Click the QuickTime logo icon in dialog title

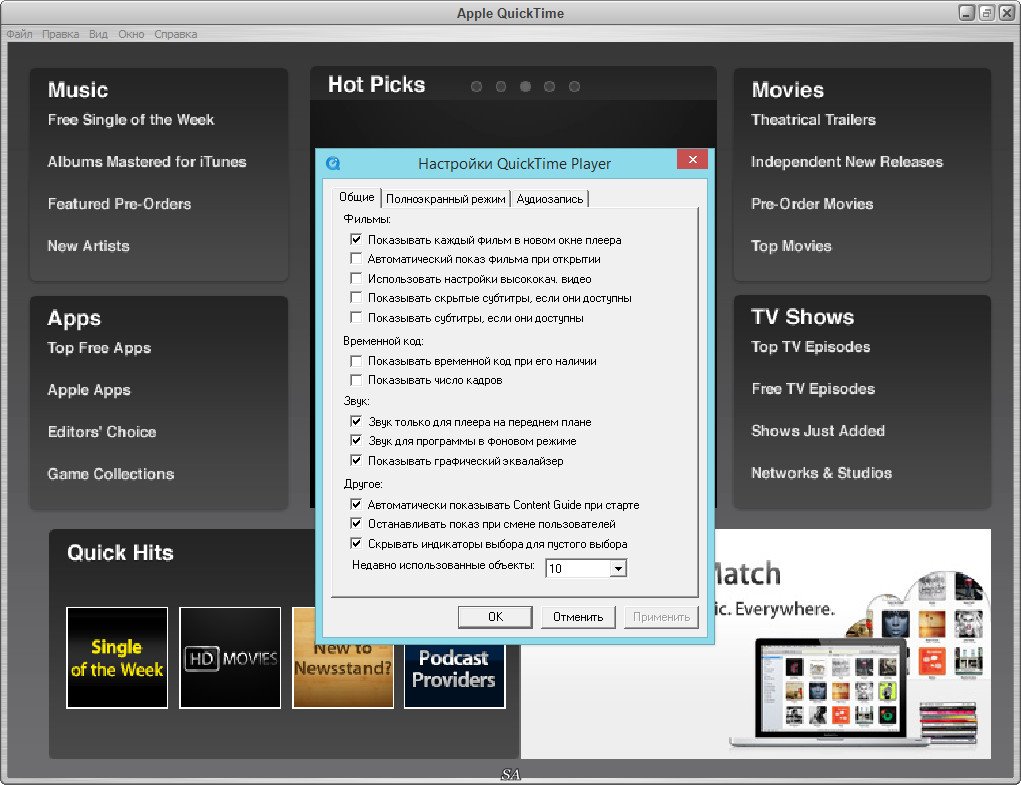pos(333,163)
